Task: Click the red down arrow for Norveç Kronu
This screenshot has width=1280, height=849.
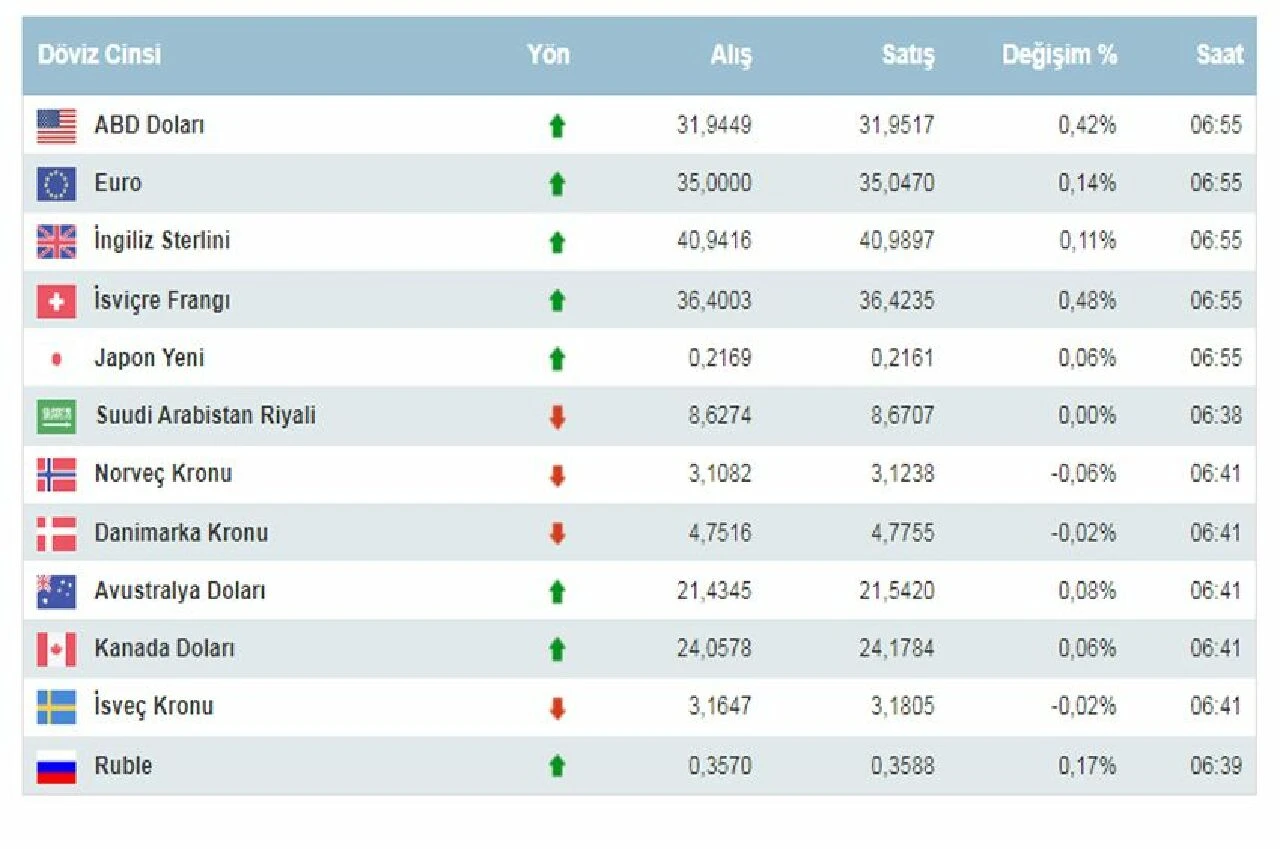Action: click(x=557, y=474)
